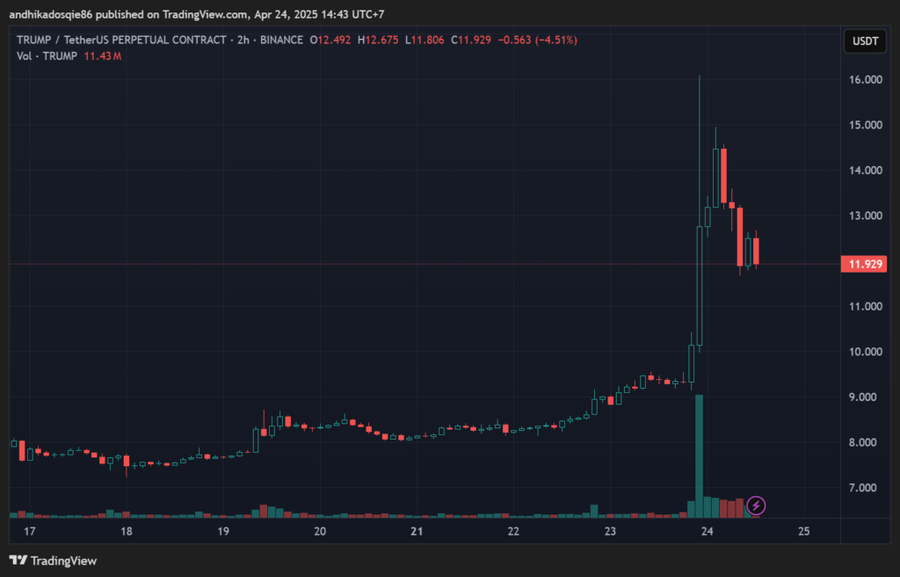Click date label 18 on the time axis
Viewport: 900px width, 577px height.
(x=126, y=532)
